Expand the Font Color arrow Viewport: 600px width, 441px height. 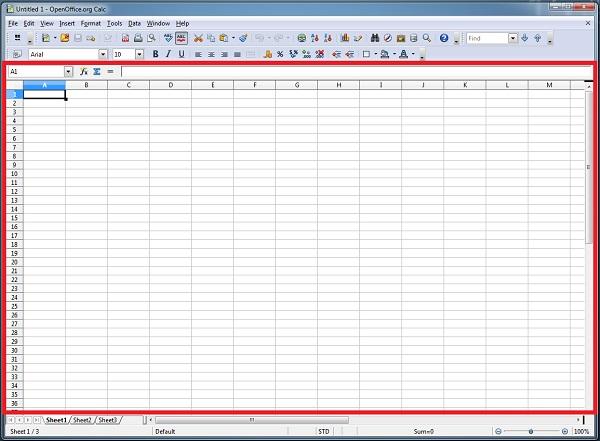coord(413,54)
